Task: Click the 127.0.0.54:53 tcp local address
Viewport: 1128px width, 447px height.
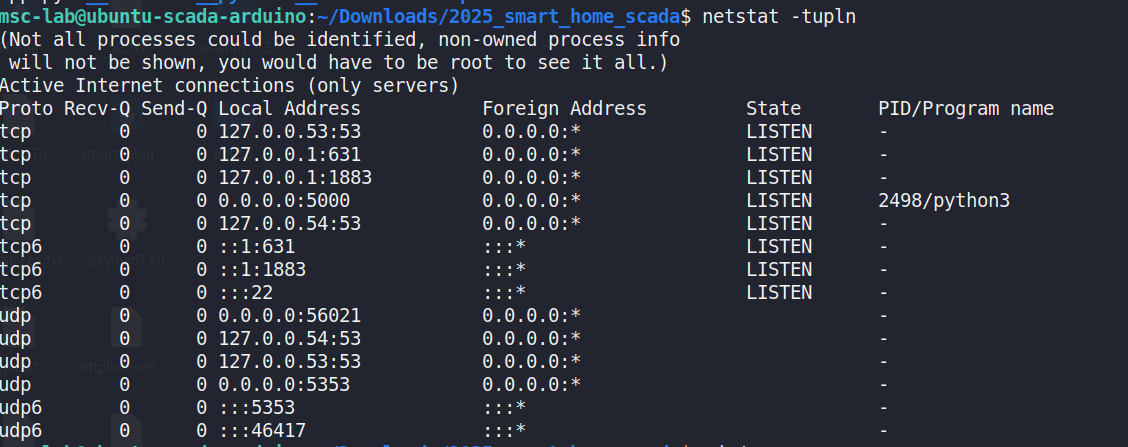Action: click(x=289, y=224)
